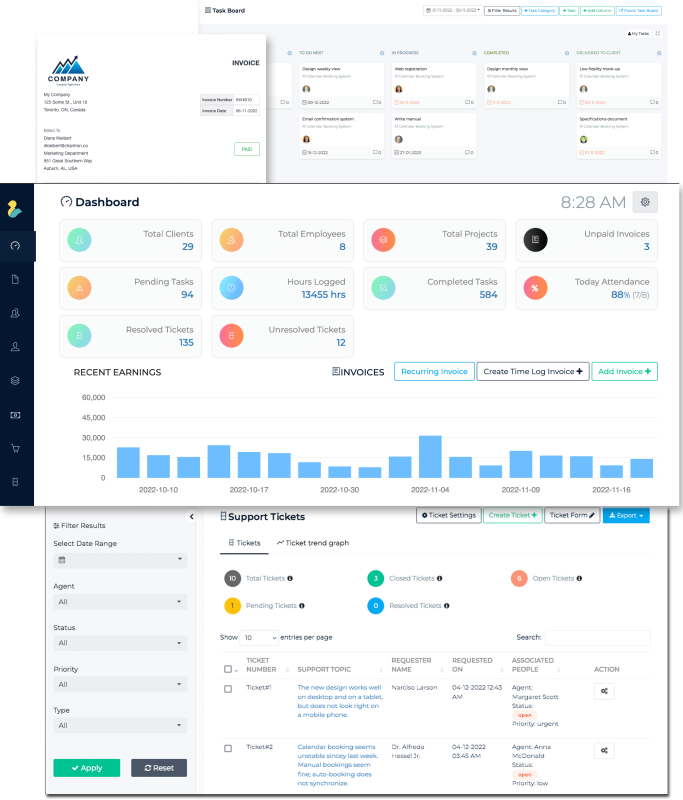683x800 pixels.
Task: Select the Tickets tab
Action: point(244,543)
